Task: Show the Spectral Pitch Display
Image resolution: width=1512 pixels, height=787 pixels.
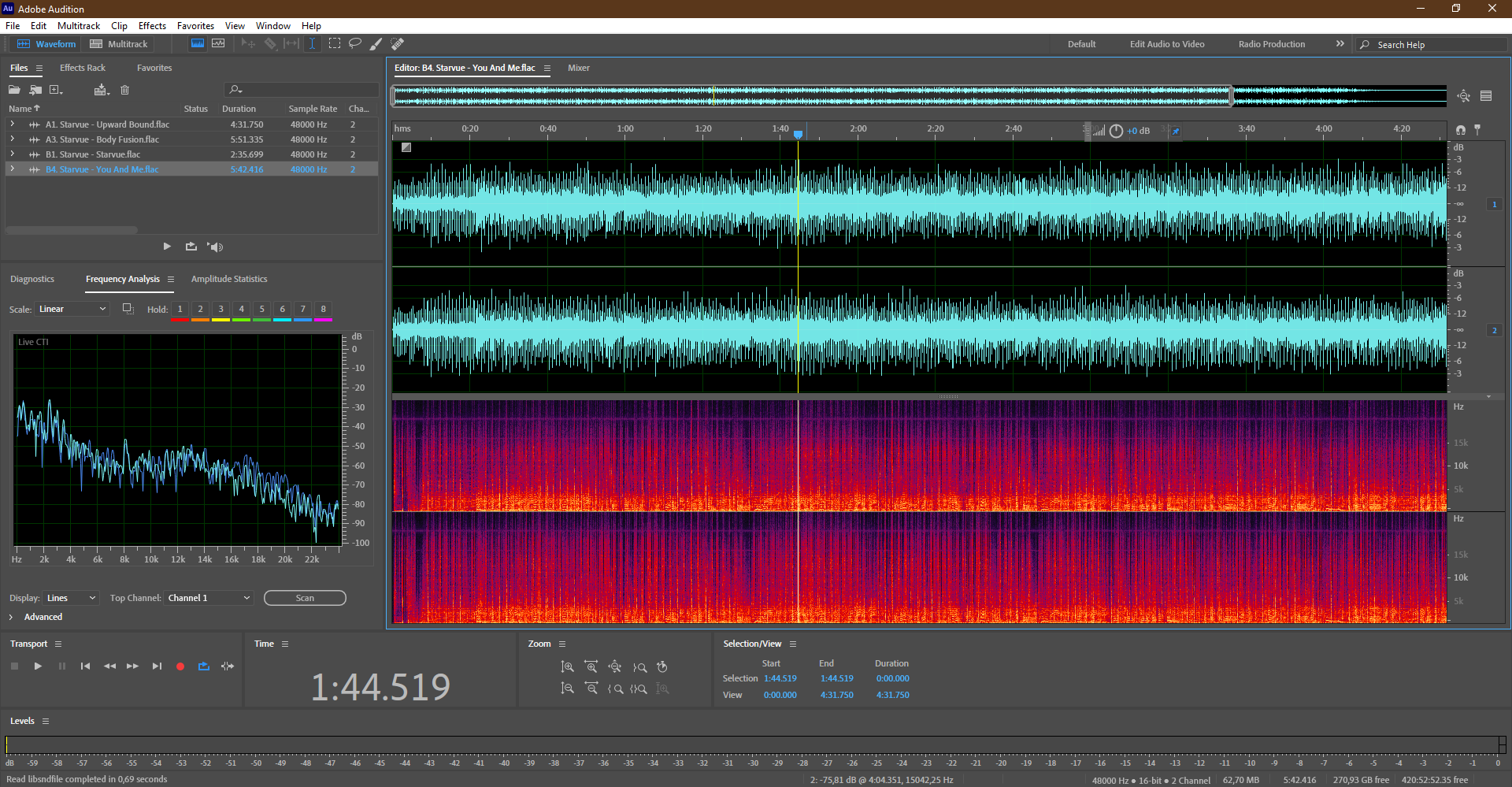Action: click(218, 43)
